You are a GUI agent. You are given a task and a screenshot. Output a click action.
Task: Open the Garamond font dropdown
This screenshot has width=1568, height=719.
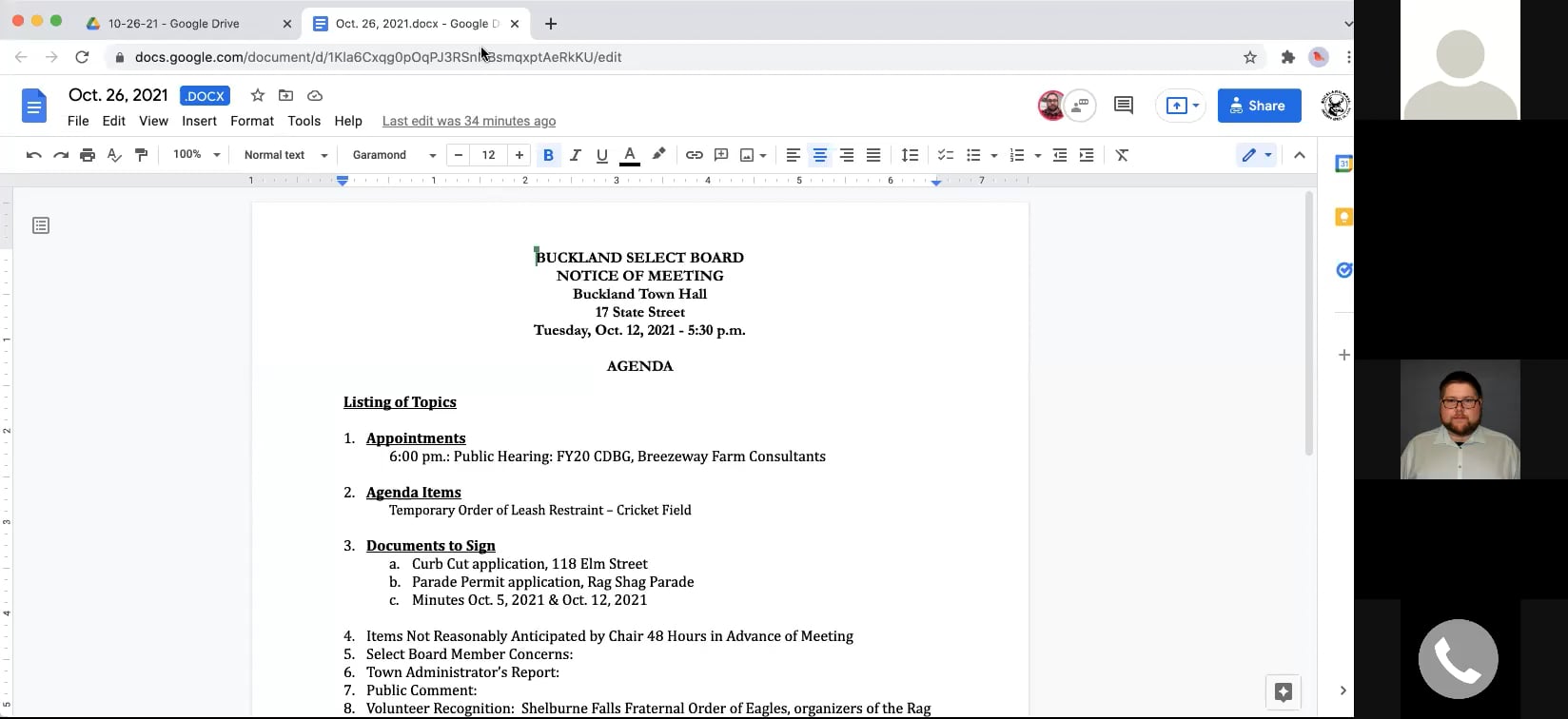point(394,155)
